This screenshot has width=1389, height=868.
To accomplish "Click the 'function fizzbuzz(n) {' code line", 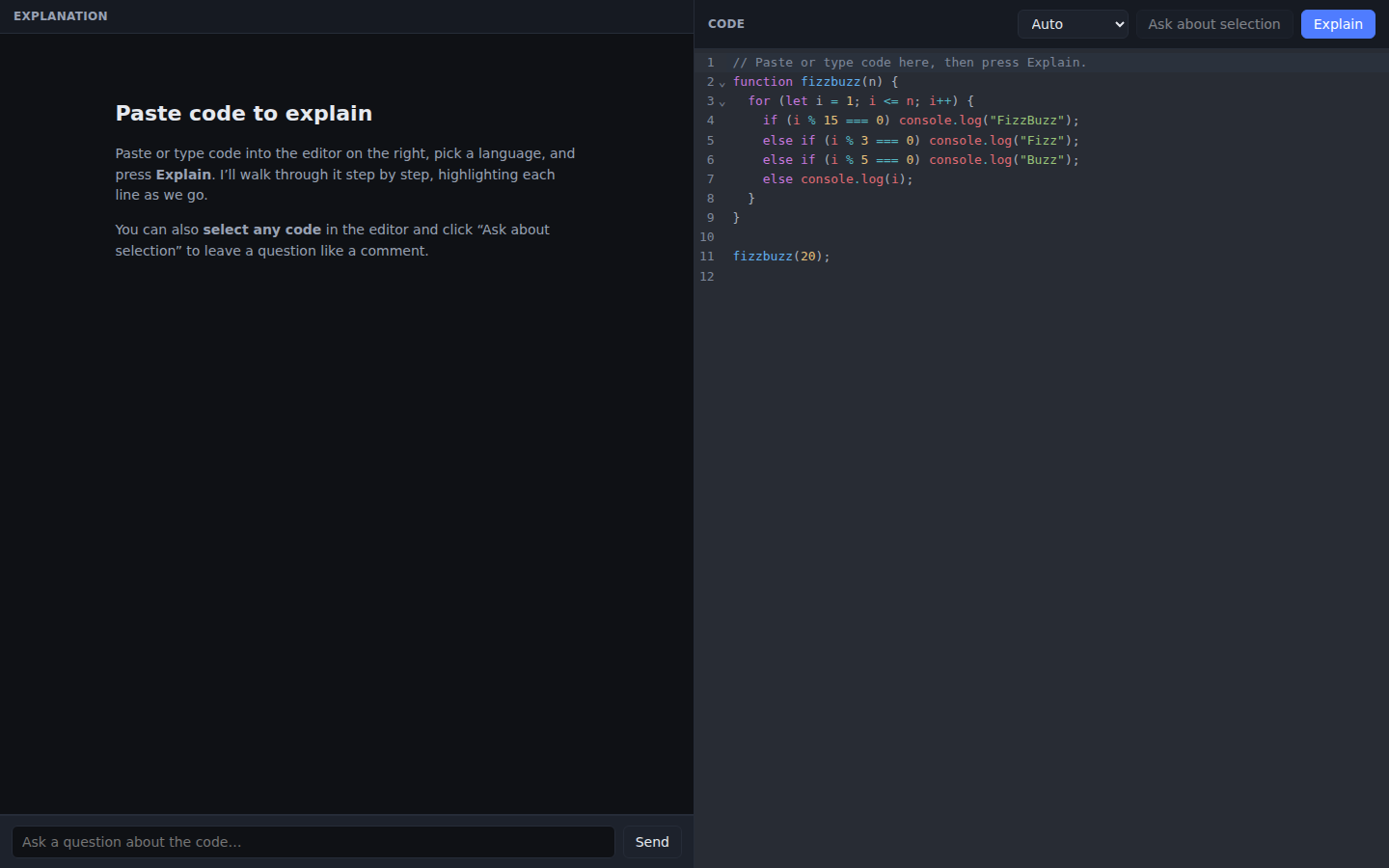I will [x=816, y=82].
